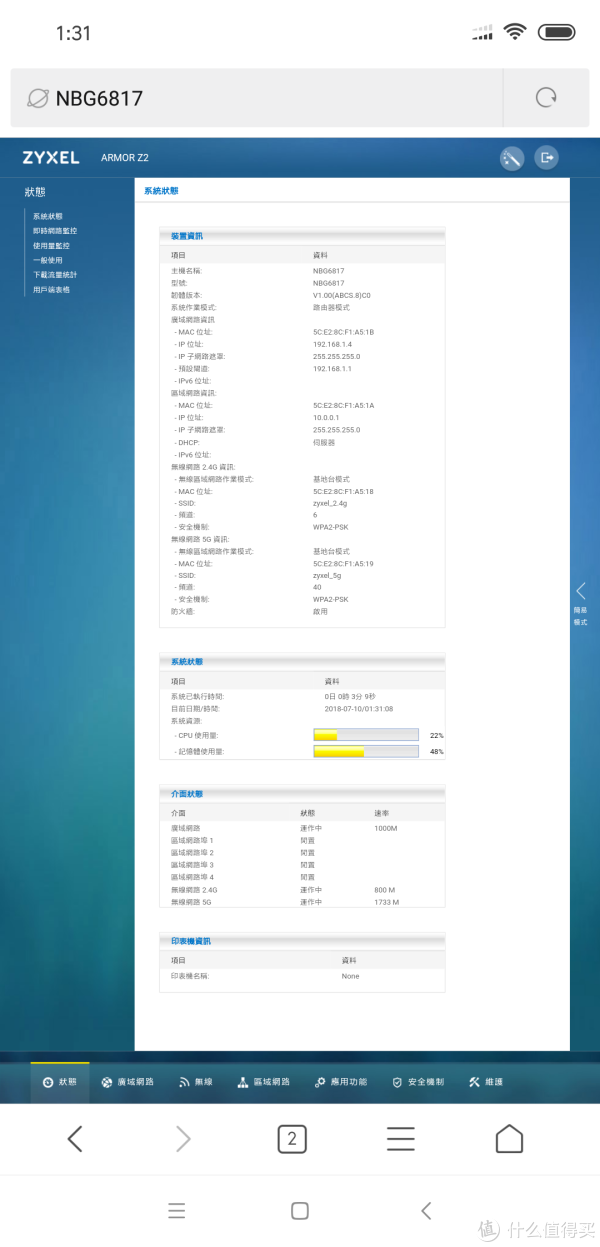Tap the NBG6817 address bar field
This screenshot has height=1247, width=600.
(256, 98)
